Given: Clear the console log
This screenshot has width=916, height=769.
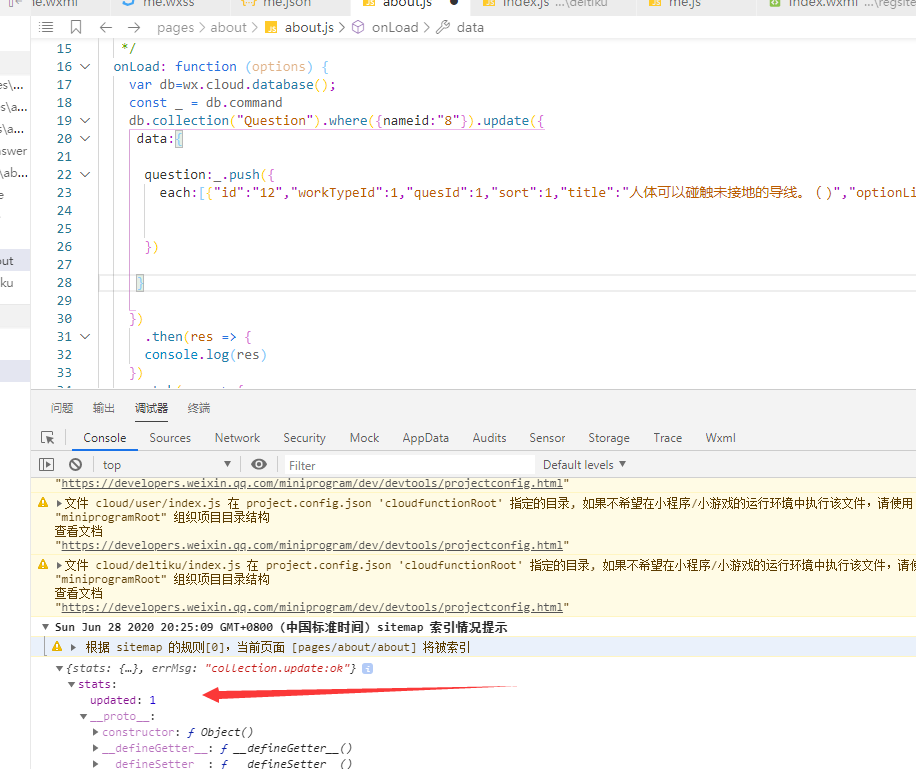Looking at the screenshot, I should click(75, 465).
